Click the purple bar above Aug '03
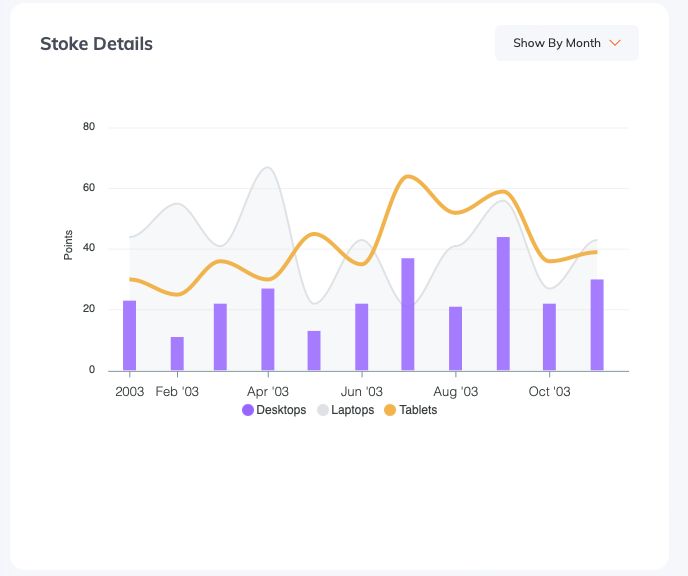The image size is (688, 576). tap(456, 338)
